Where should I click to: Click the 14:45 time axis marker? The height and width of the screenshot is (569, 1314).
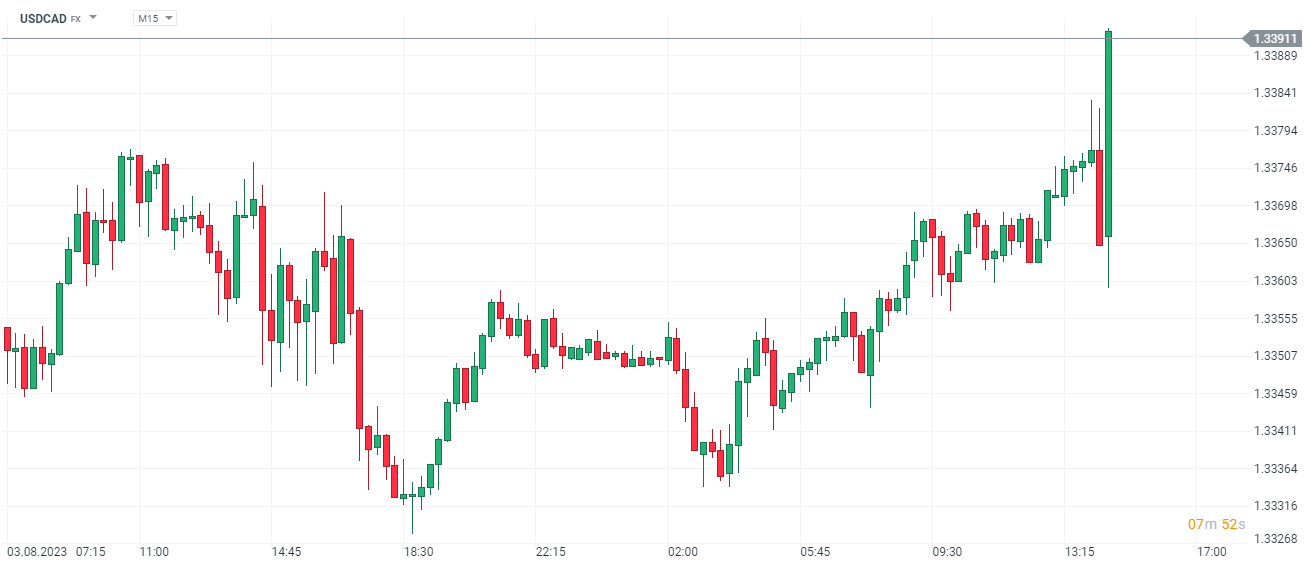[286, 552]
